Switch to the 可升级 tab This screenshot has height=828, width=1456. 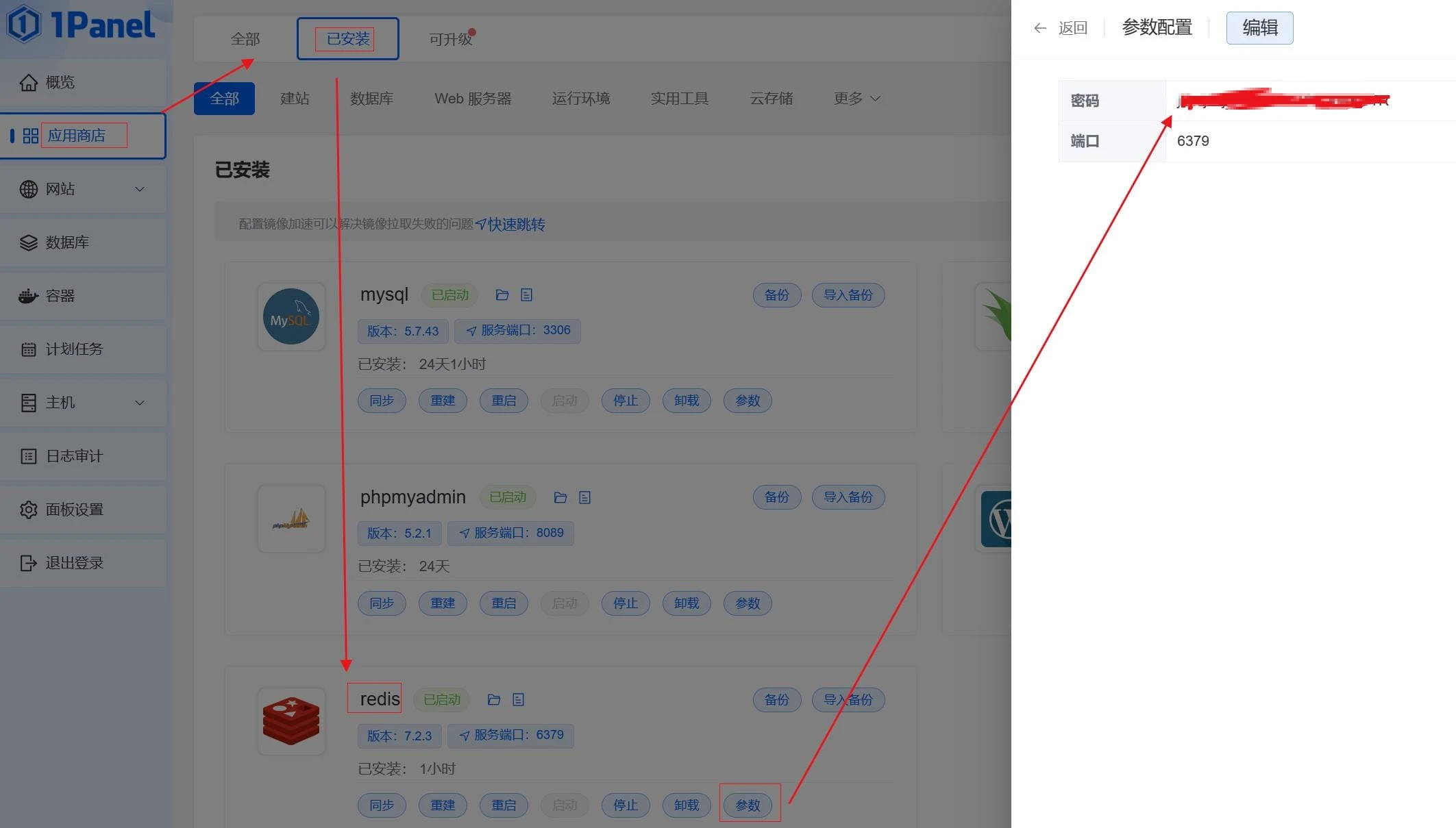tap(451, 39)
